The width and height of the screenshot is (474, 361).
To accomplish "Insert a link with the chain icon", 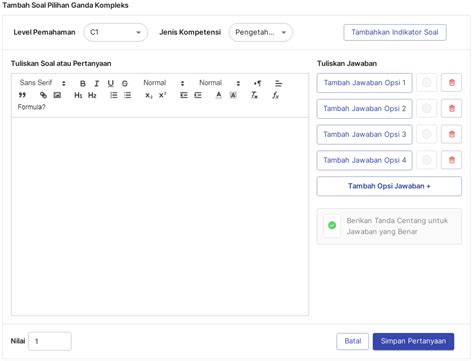I will click(43, 95).
